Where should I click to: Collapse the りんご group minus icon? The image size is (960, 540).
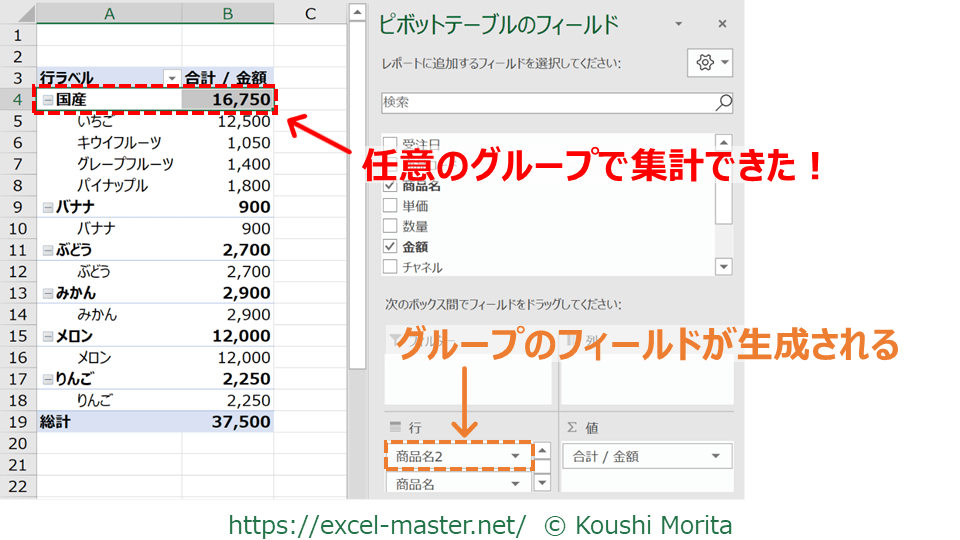46,379
